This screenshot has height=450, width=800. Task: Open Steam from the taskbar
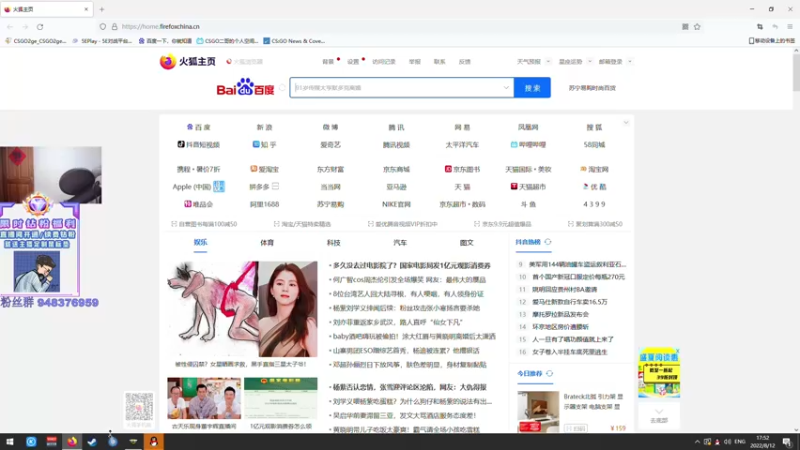click(92, 442)
